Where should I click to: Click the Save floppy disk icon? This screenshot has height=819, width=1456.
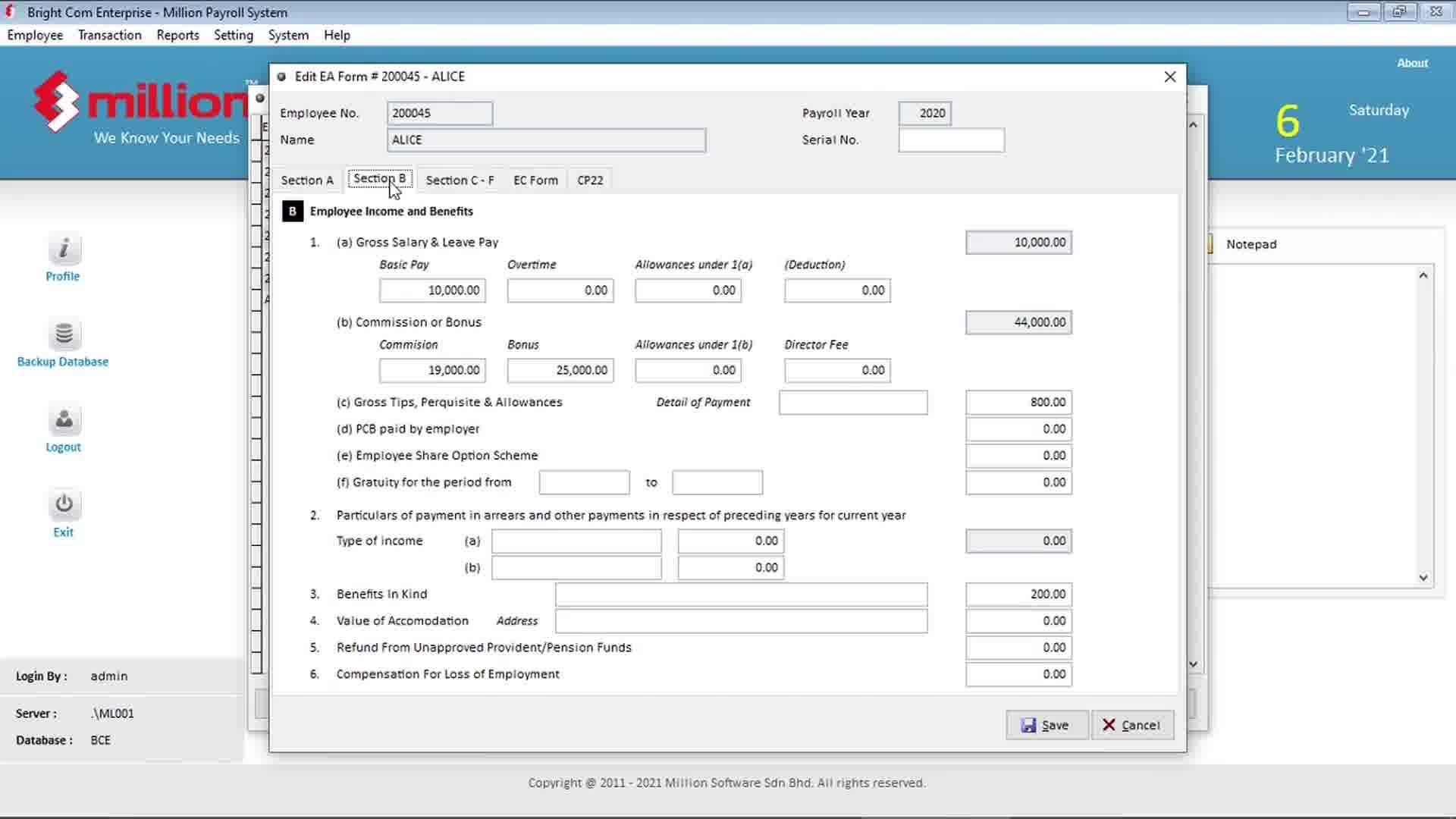point(1028,726)
